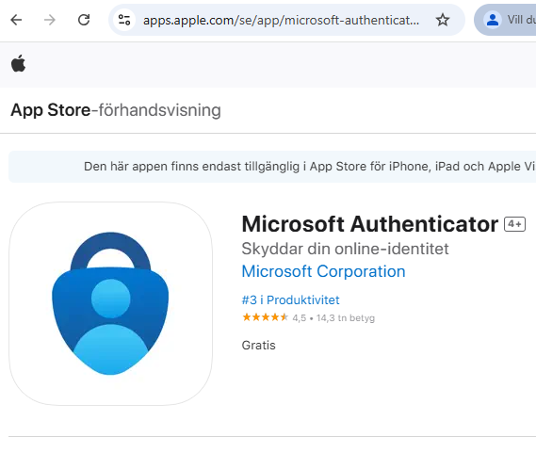Click the availability notice banner
Screen dimensions: 536x454
pos(272,166)
